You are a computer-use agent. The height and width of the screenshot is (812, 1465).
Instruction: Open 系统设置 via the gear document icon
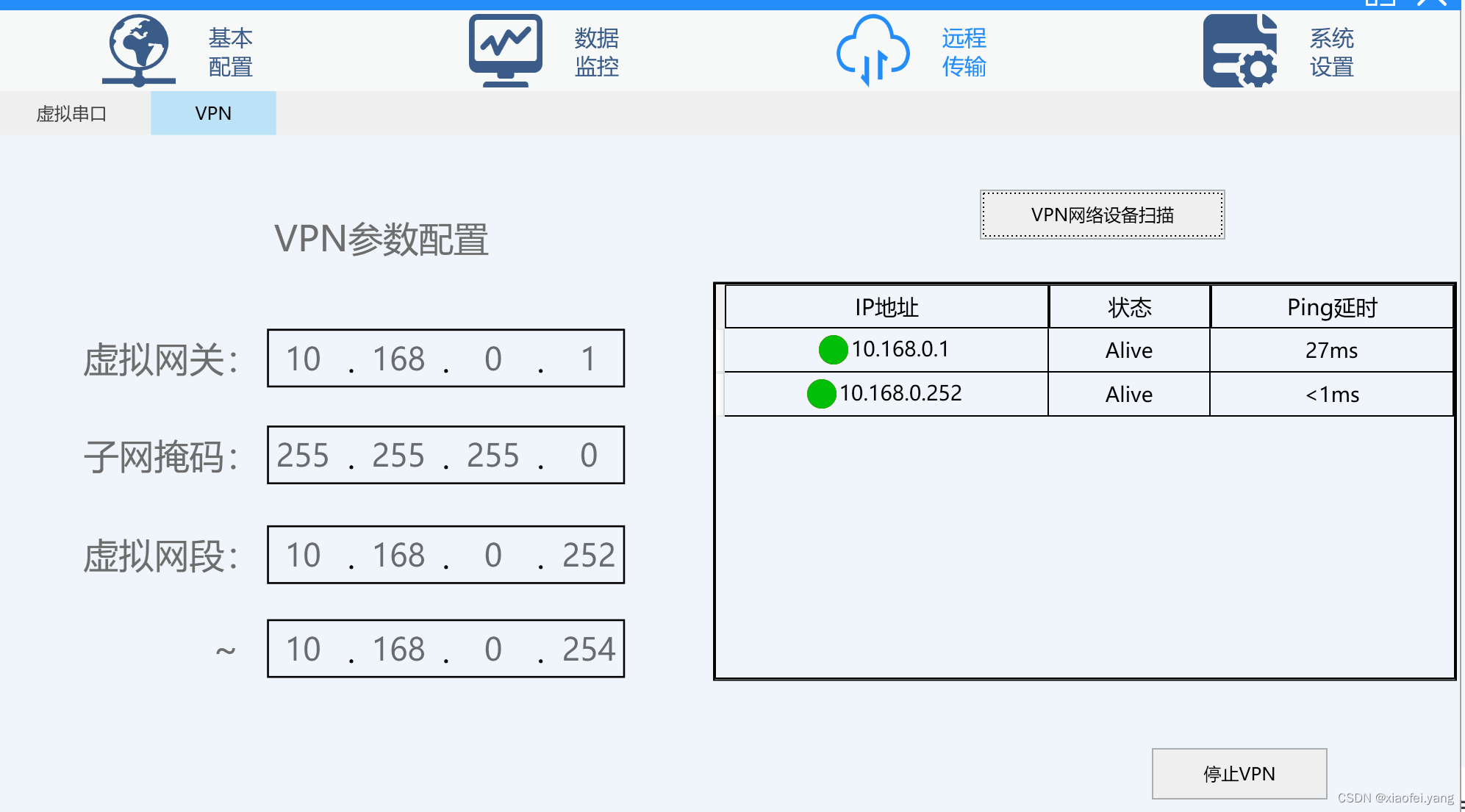click(1239, 50)
